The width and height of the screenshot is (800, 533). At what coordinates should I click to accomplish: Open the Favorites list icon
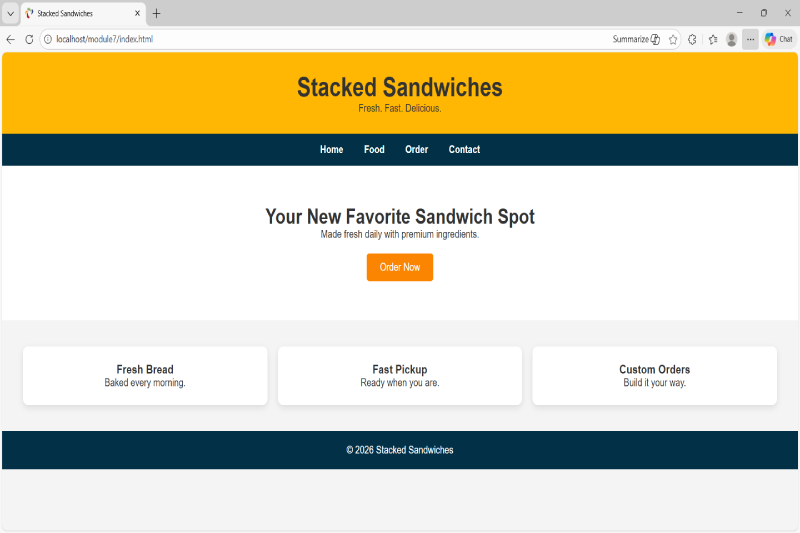pyautogui.click(x=713, y=39)
